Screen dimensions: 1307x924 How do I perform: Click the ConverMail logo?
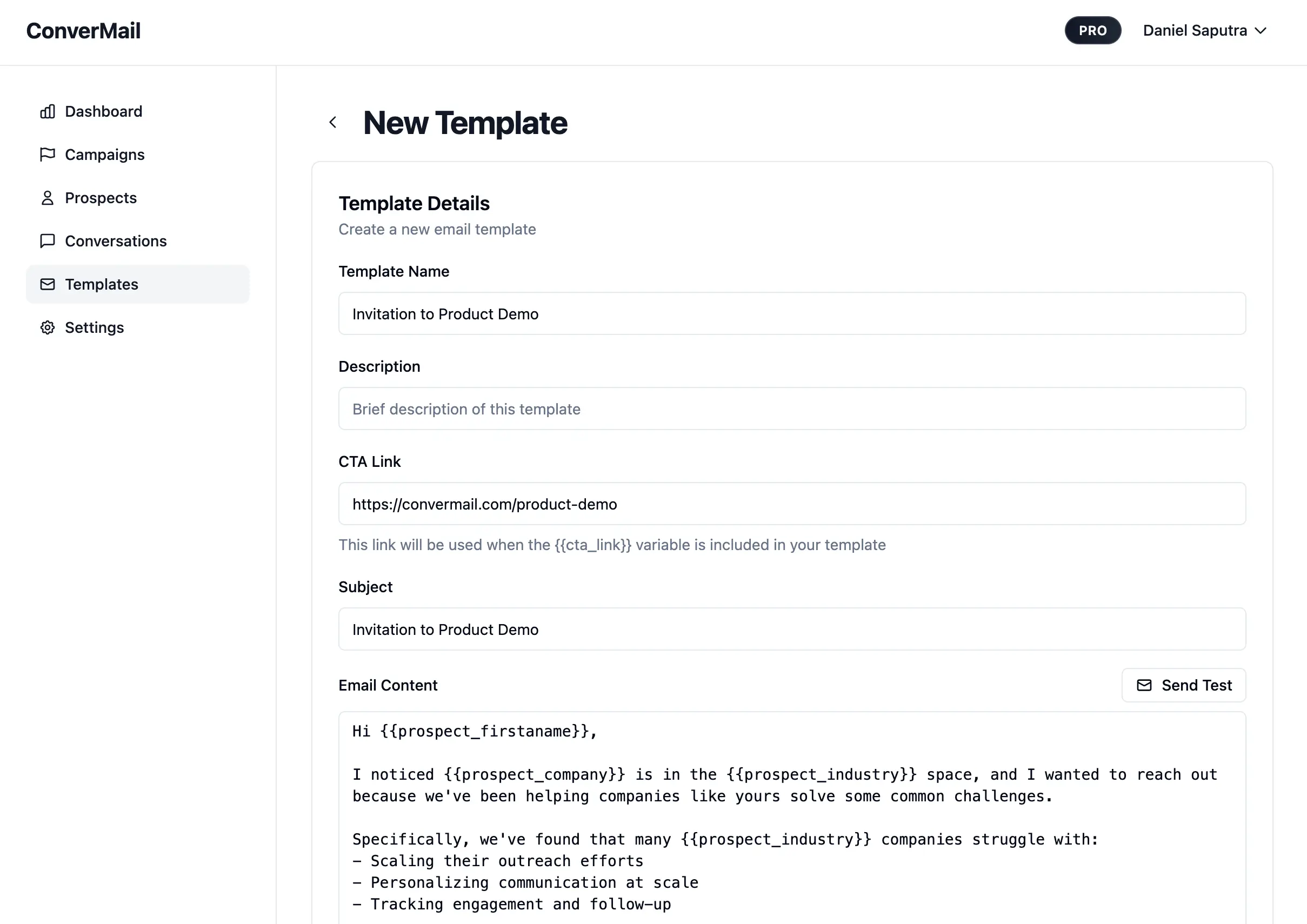tap(83, 31)
